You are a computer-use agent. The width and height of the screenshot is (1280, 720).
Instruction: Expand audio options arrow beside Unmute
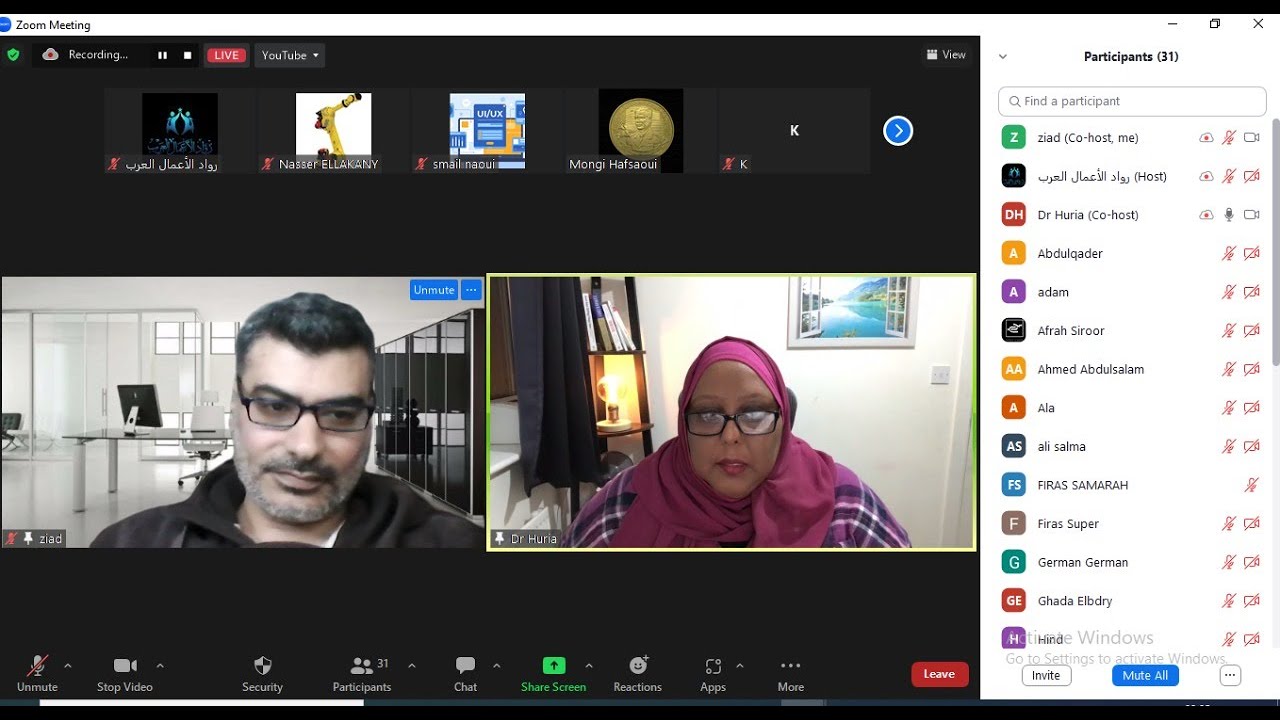(68, 666)
